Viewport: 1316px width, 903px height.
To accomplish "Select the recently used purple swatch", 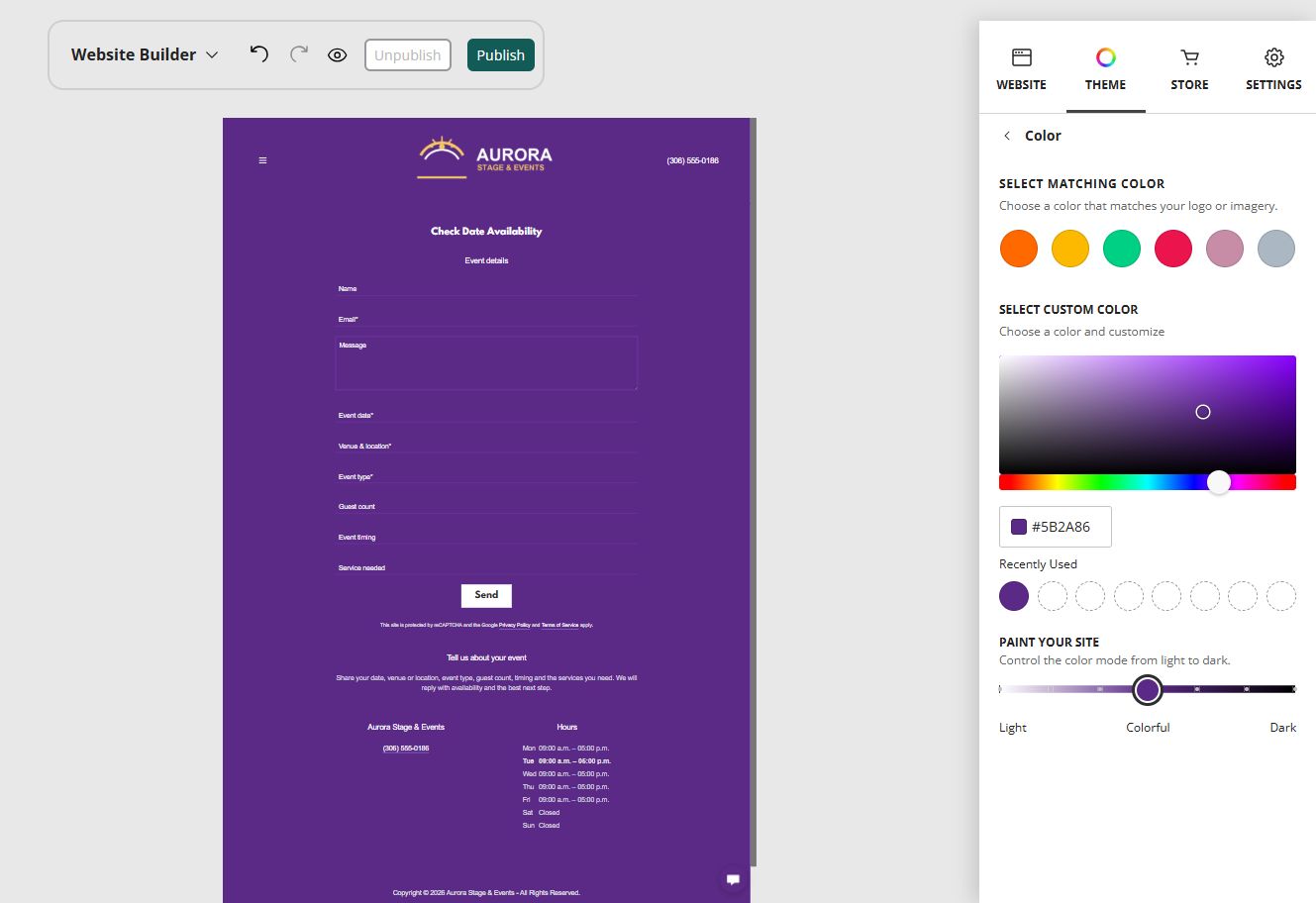I will click(x=1014, y=596).
